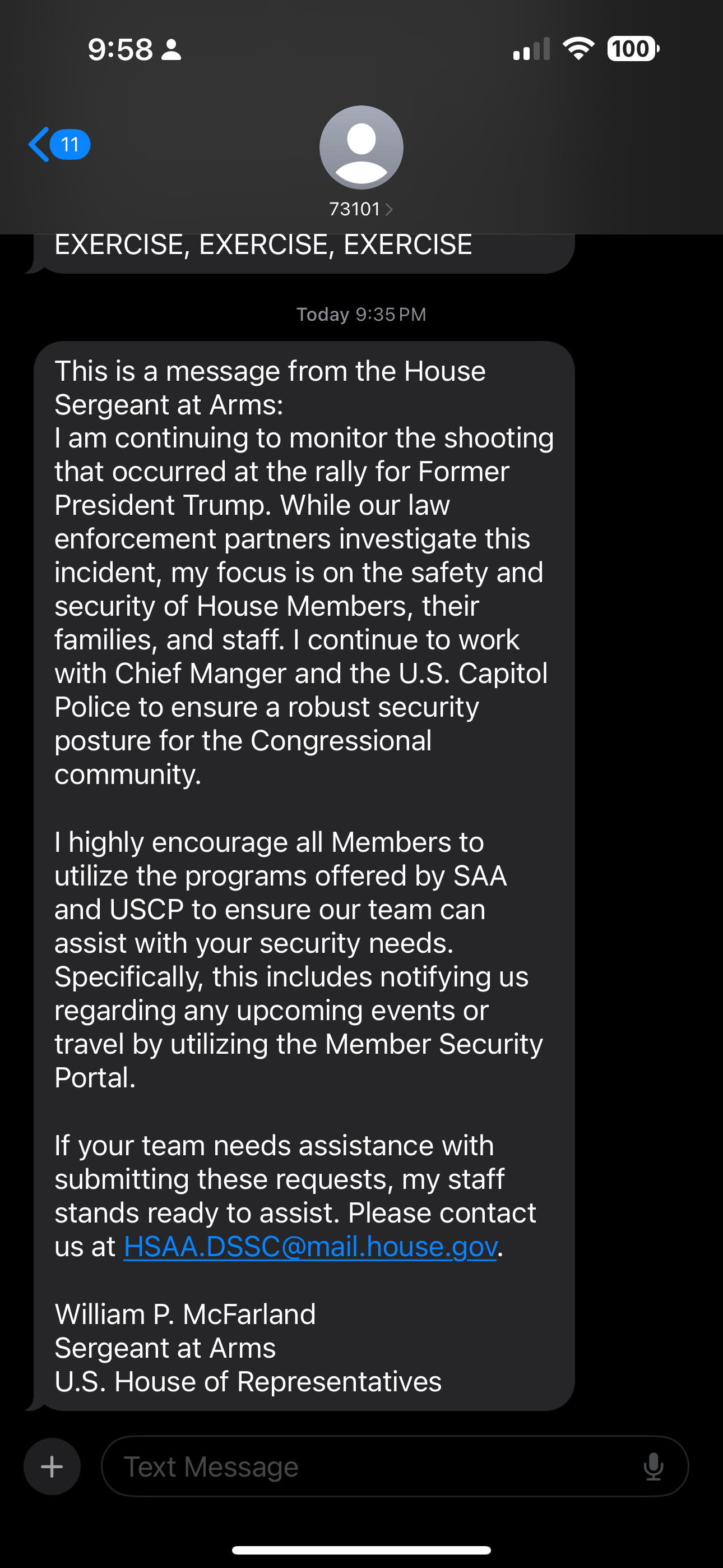
Task: Tap the 73101 sender number label
Action: (x=355, y=209)
